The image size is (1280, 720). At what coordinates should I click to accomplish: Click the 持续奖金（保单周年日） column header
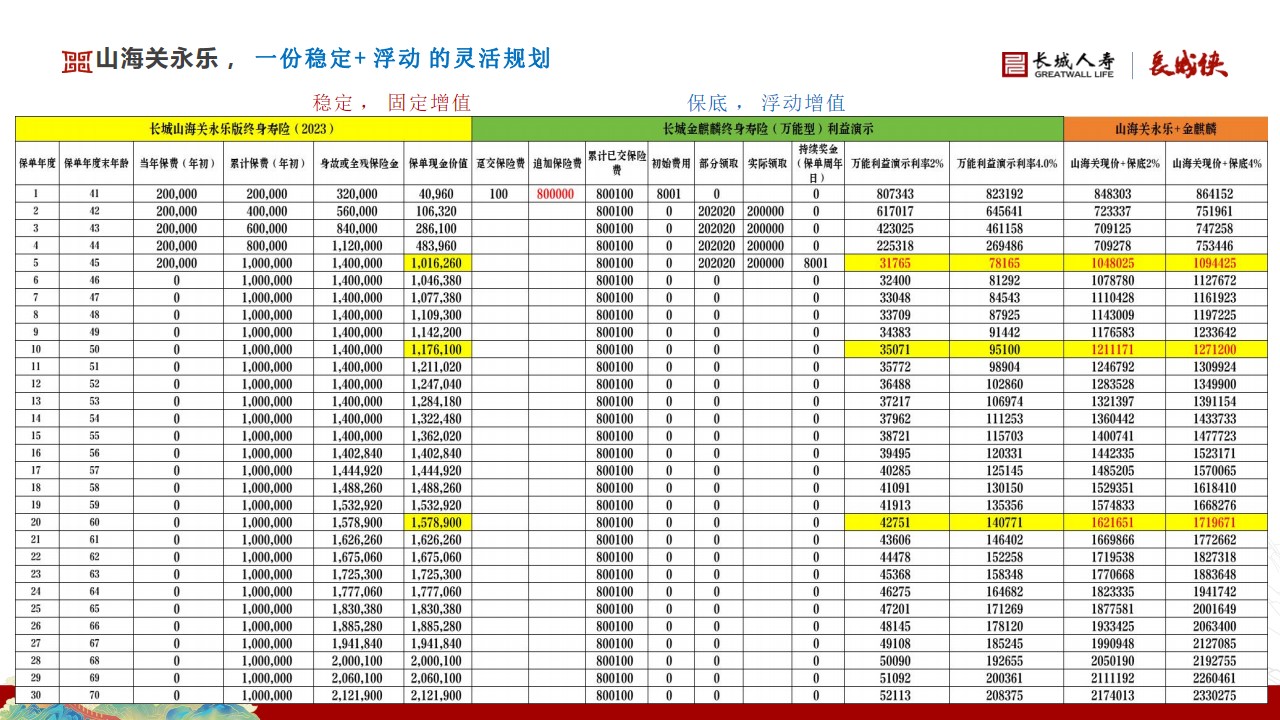point(817,162)
